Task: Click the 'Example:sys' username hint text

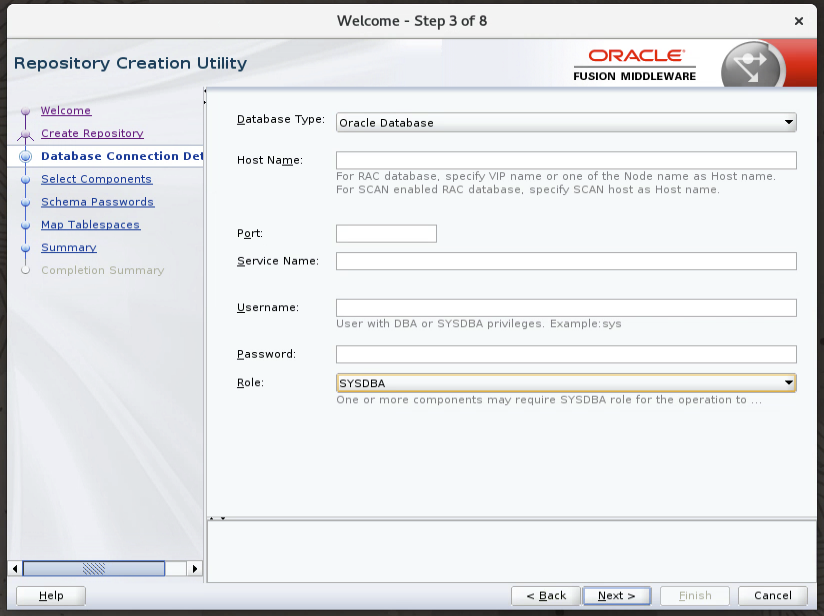Action: click(585, 324)
